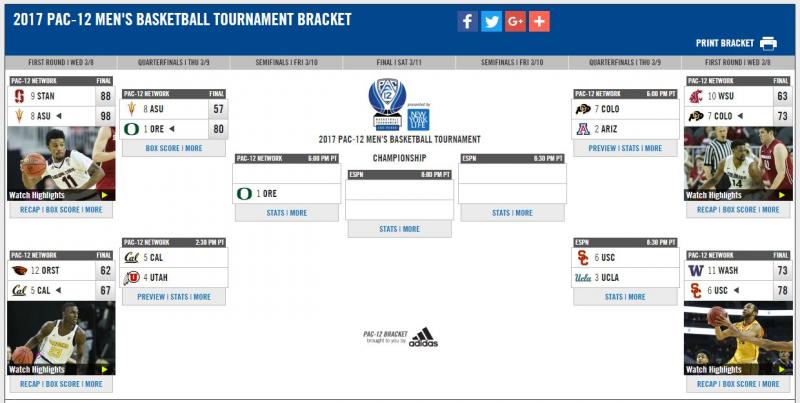Image resolution: width=800 pixels, height=403 pixels.
Task: Click the UCLA logo in quarterfinals
Action: click(x=583, y=278)
